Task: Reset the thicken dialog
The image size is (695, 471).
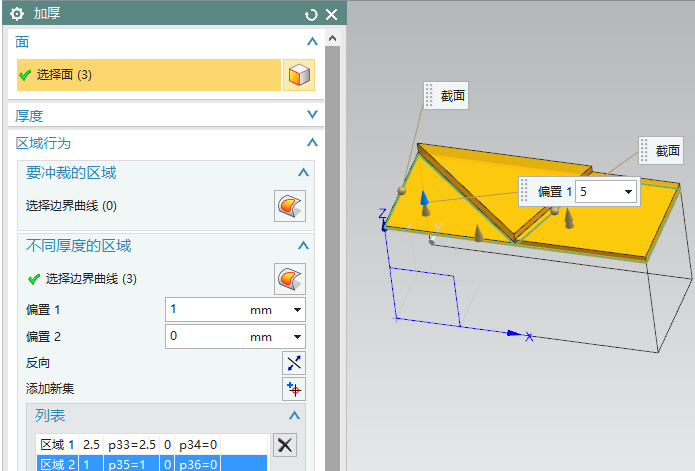Action: pos(311,14)
